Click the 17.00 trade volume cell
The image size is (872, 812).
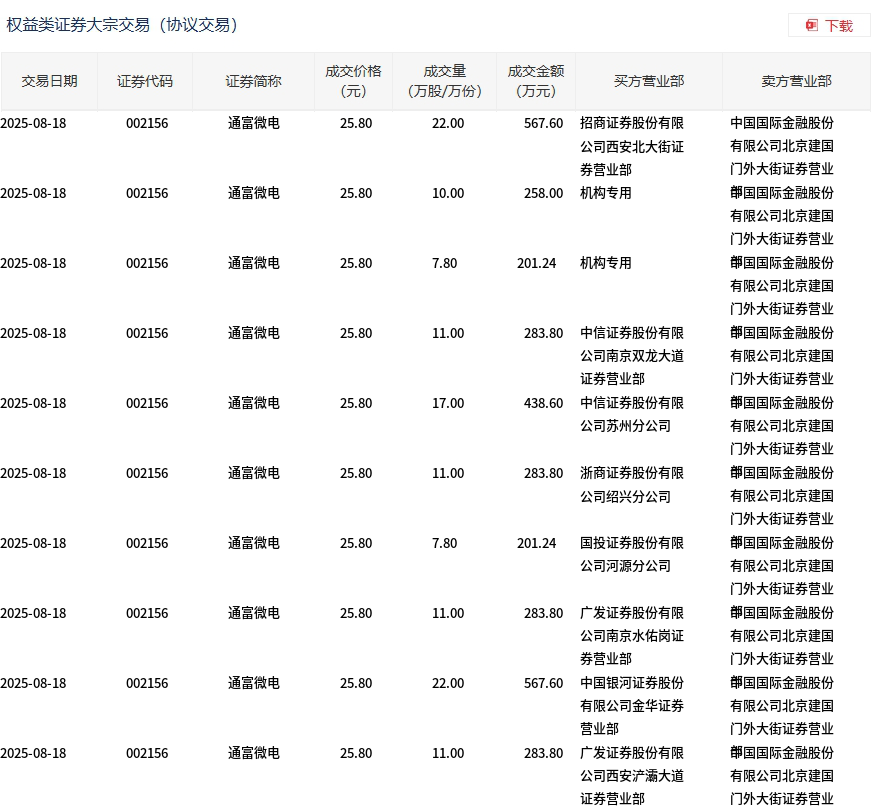pos(447,403)
